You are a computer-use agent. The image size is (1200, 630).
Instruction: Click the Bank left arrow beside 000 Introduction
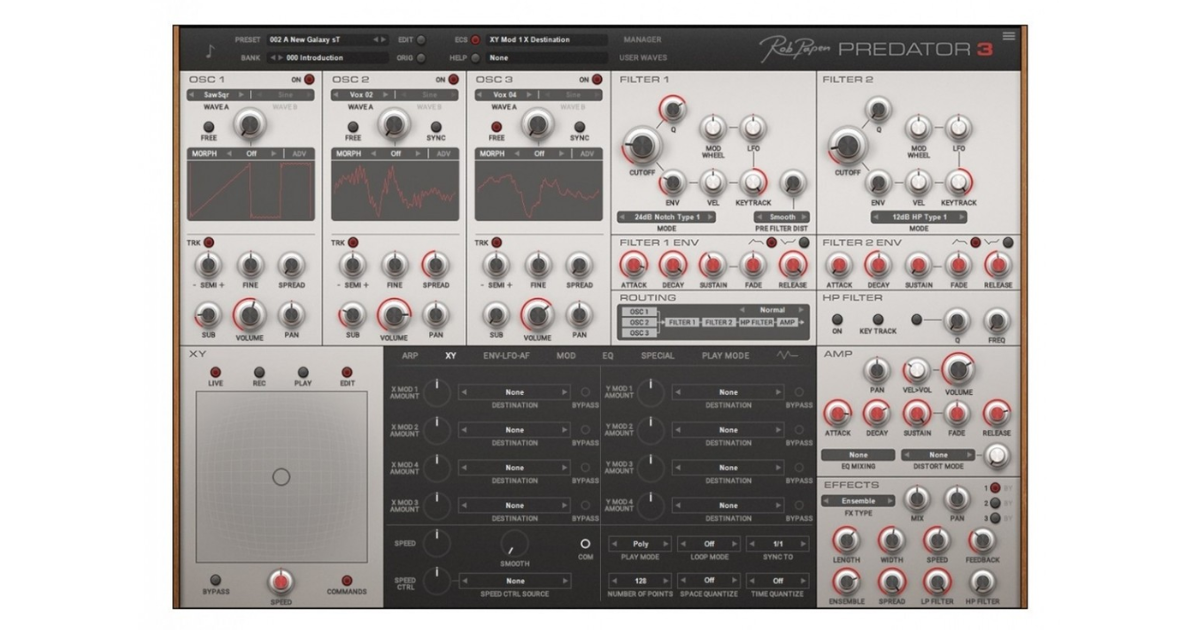click(271, 58)
